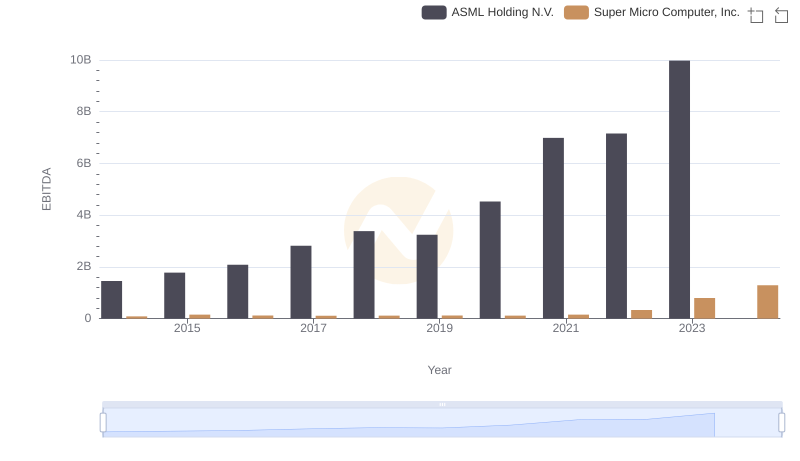Select the ASML 2017 bar
Image resolution: width=800 pixels, height=461 pixels.
pos(301,283)
